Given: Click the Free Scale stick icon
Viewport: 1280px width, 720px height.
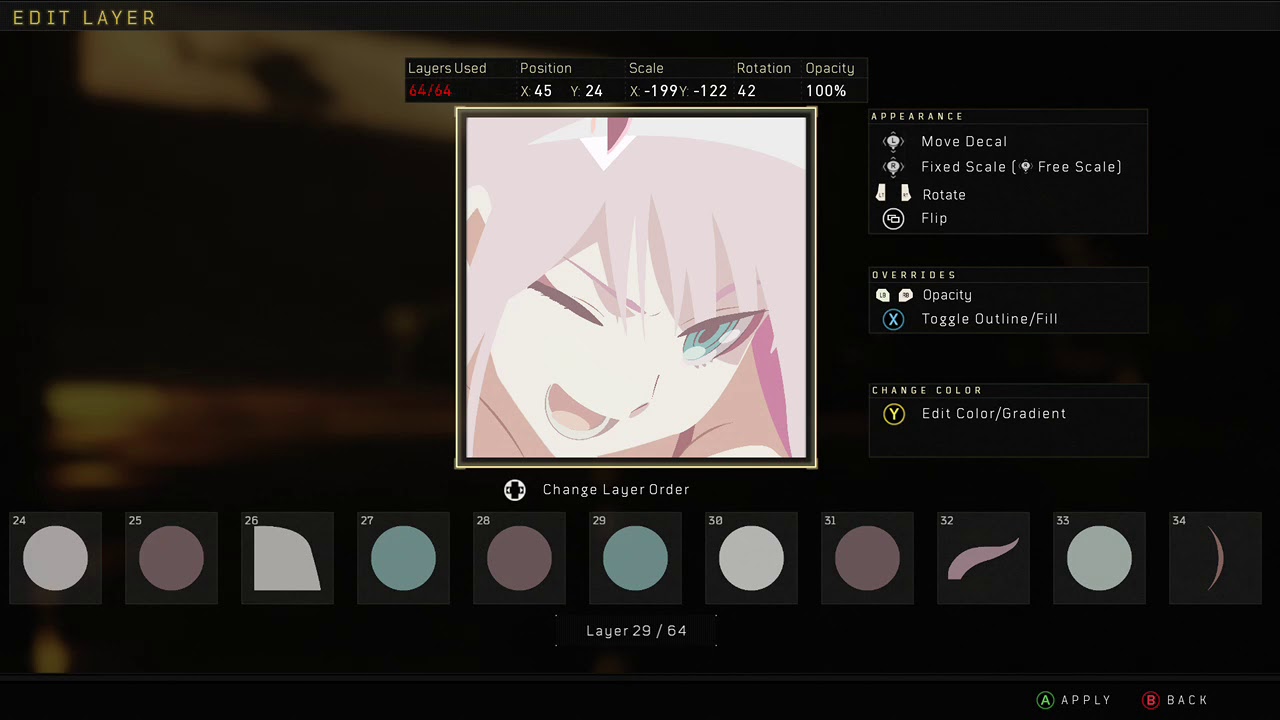Looking at the screenshot, I should [x=1025, y=167].
